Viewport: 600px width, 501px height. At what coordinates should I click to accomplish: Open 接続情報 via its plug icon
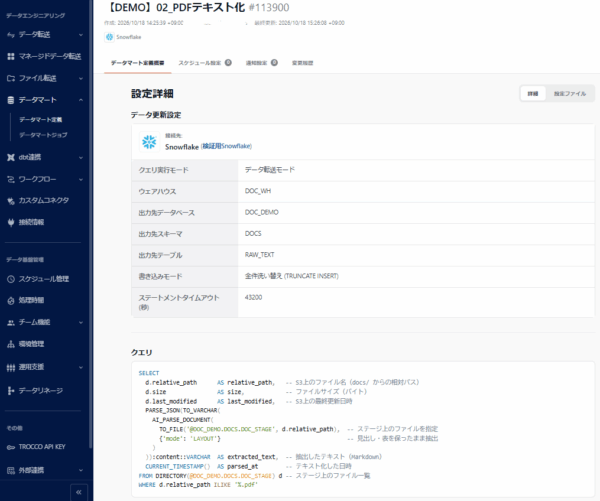coord(11,222)
